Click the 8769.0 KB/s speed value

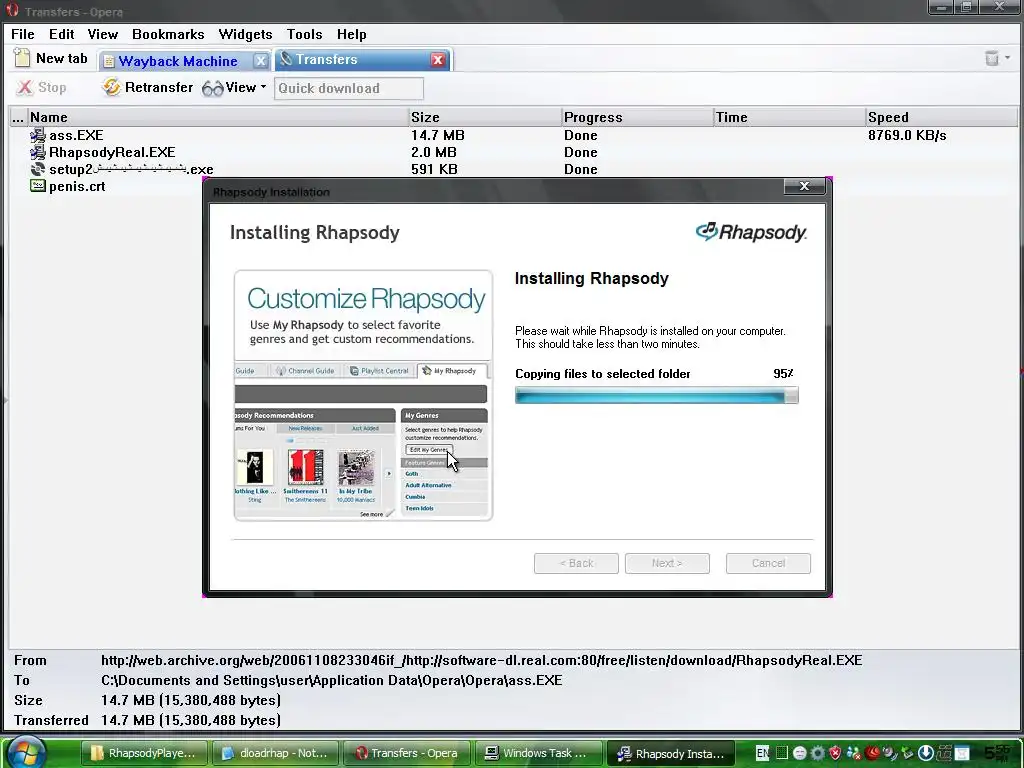point(906,135)
